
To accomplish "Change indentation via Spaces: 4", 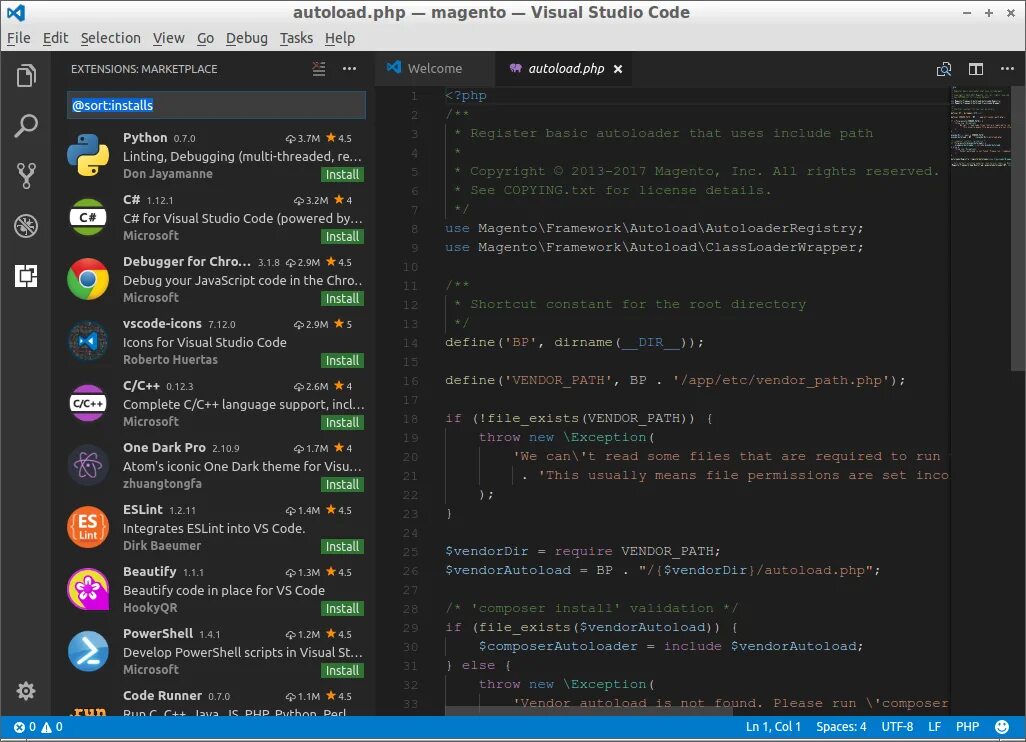I will [841, 726].
